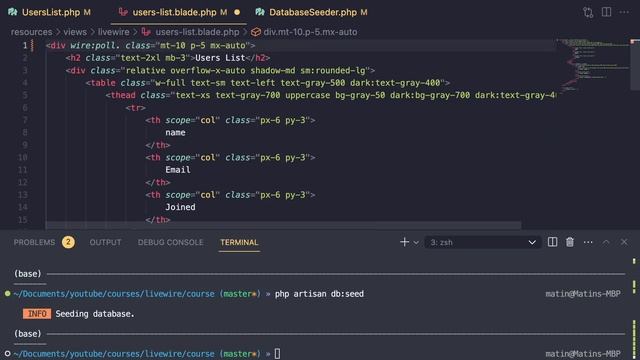Open terminal panel more actions ellipsis

(588, 242)
